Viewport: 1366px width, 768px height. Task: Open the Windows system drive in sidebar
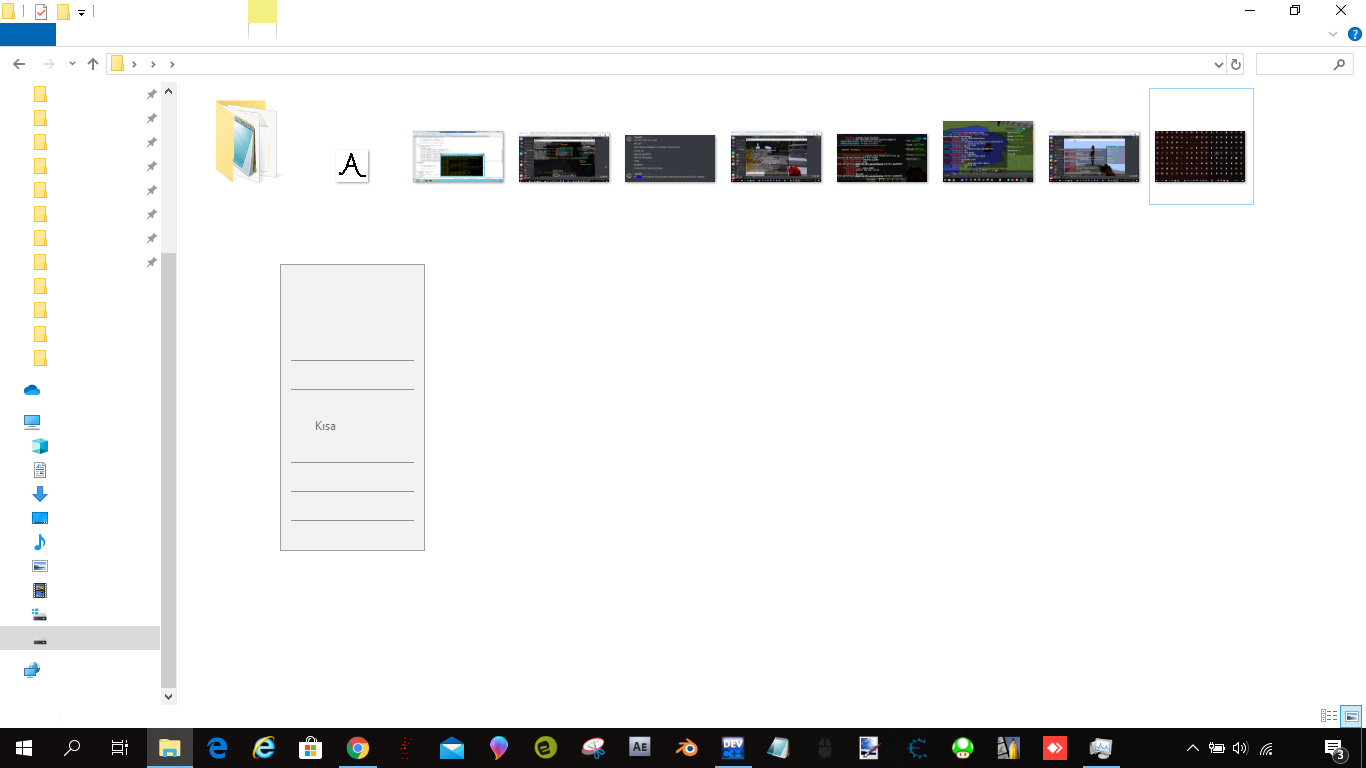(40, 614)
